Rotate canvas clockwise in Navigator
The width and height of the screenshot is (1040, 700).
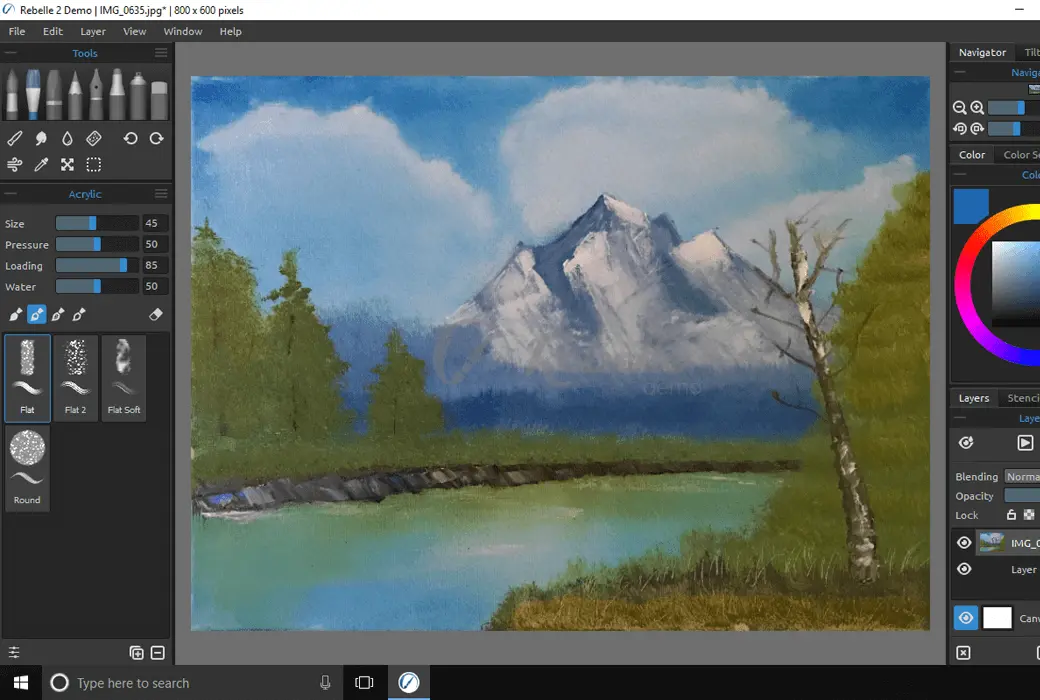pyautogui.click(x=977, y=129)
